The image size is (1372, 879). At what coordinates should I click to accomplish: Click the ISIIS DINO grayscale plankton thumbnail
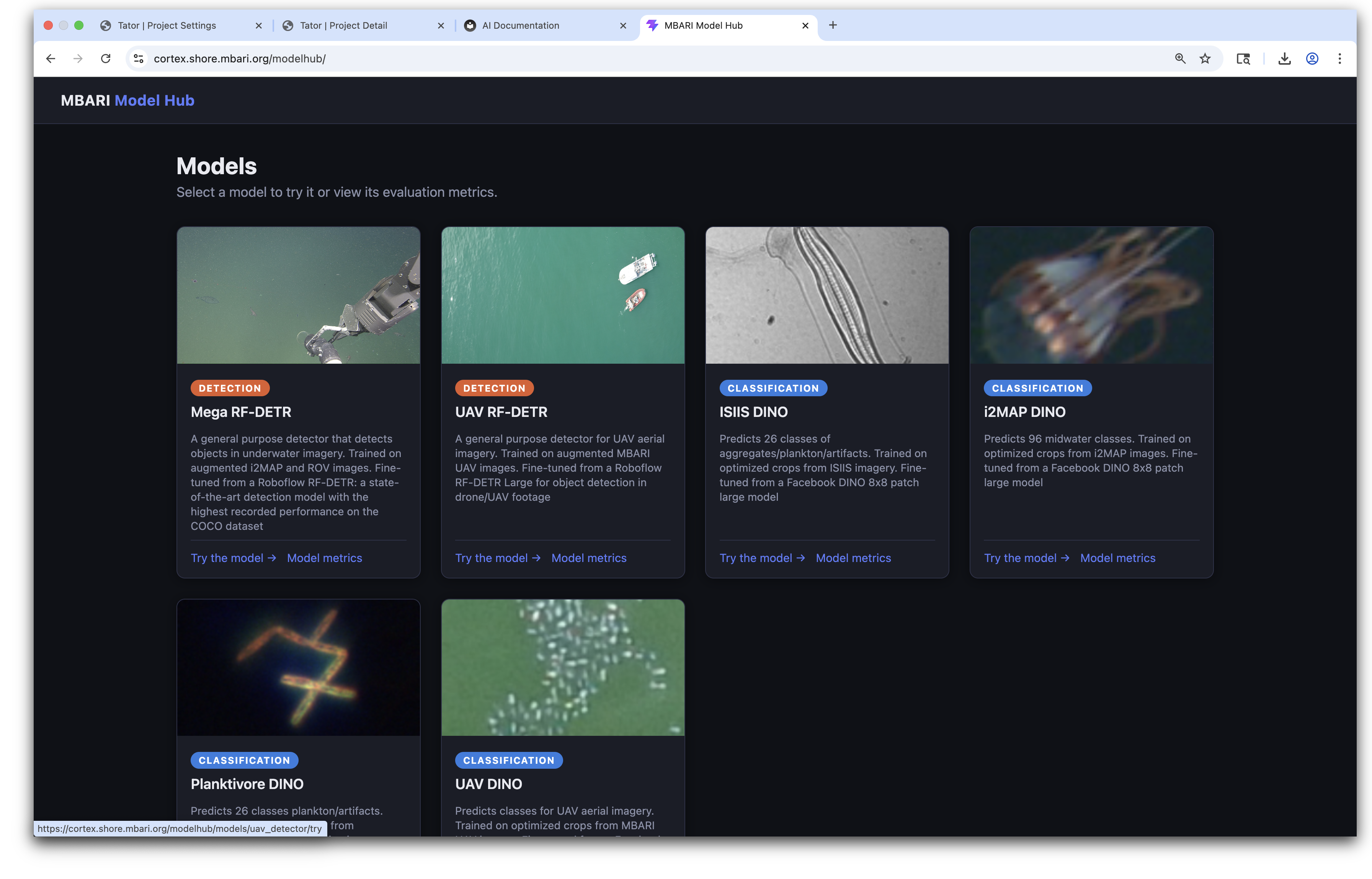[x=826, y=295]
